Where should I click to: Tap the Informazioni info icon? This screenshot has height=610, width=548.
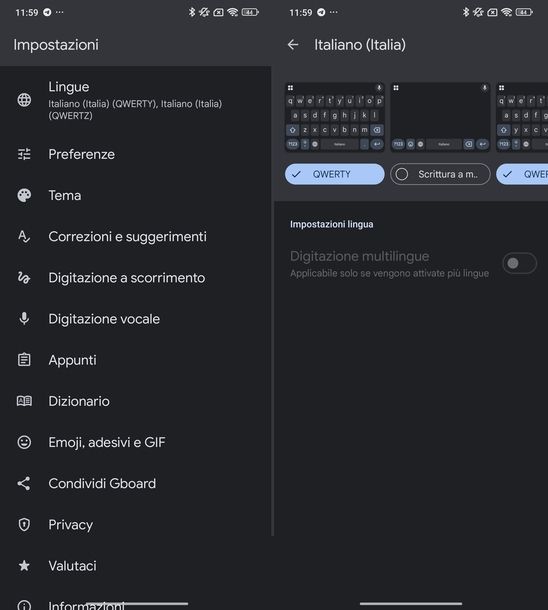coord(24,605)
